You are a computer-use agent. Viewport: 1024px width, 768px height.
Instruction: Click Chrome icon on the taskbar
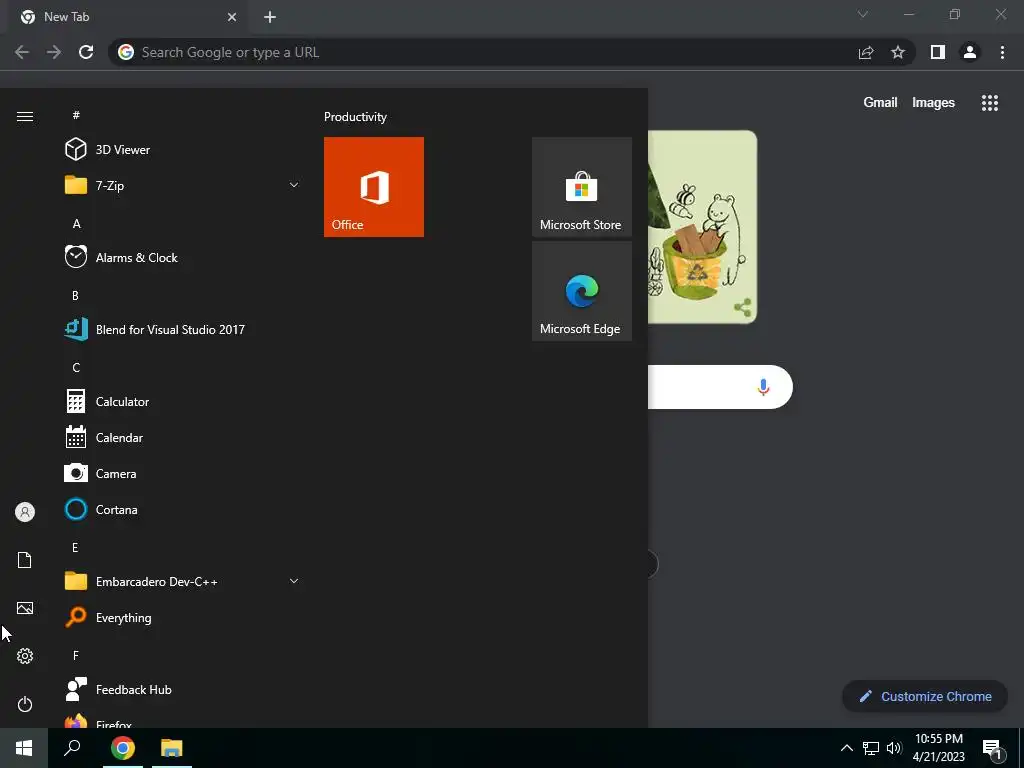[123, 748]
